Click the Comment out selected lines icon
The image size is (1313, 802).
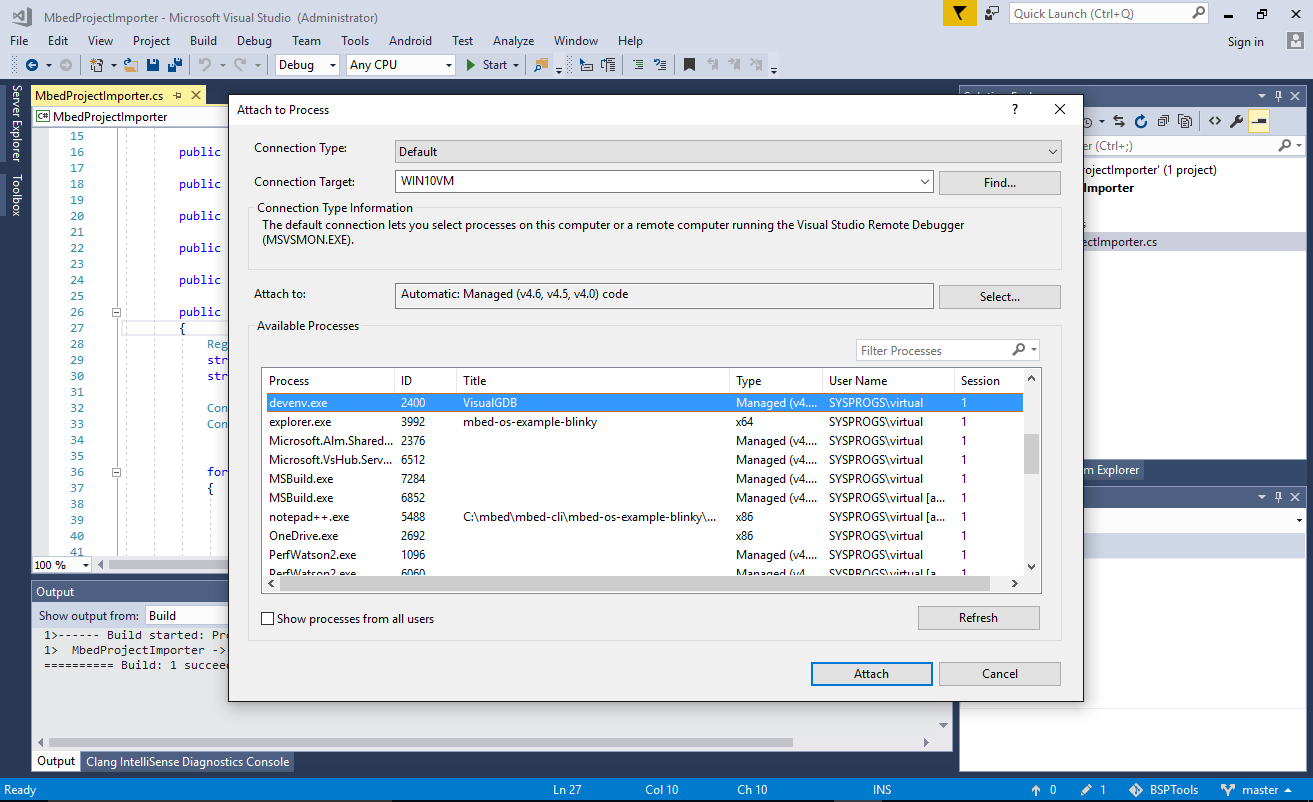pos(637,65)
